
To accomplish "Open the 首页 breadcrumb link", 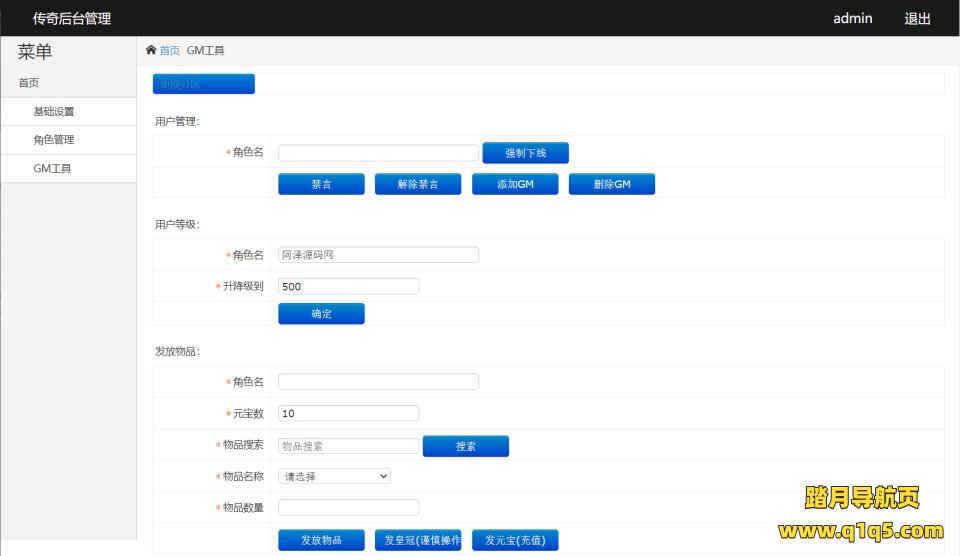I will pyautogui.click(x=170, y=50).
